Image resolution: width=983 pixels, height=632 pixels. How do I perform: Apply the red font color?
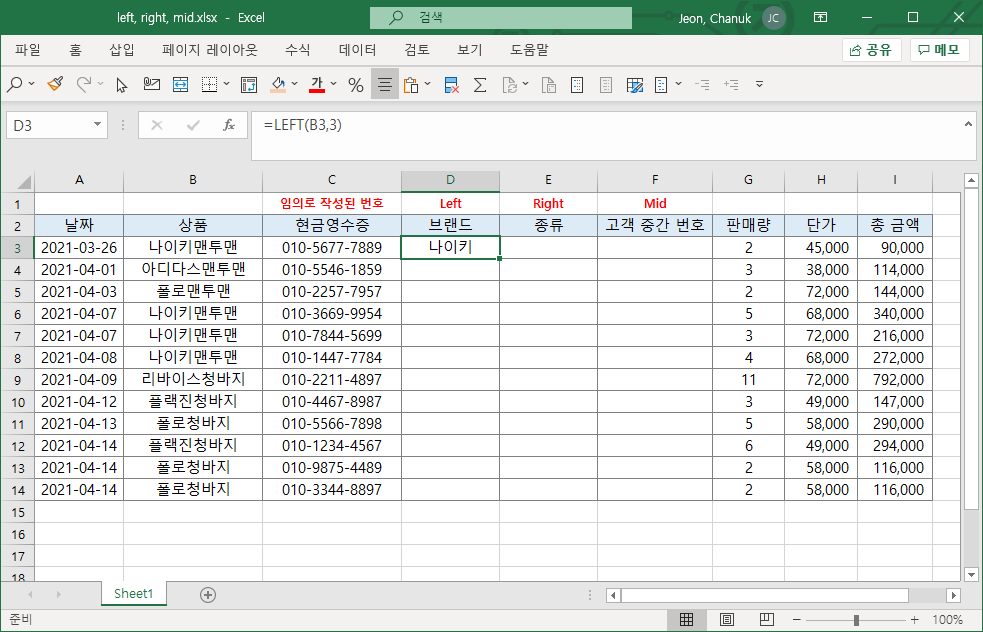(317, 85)
